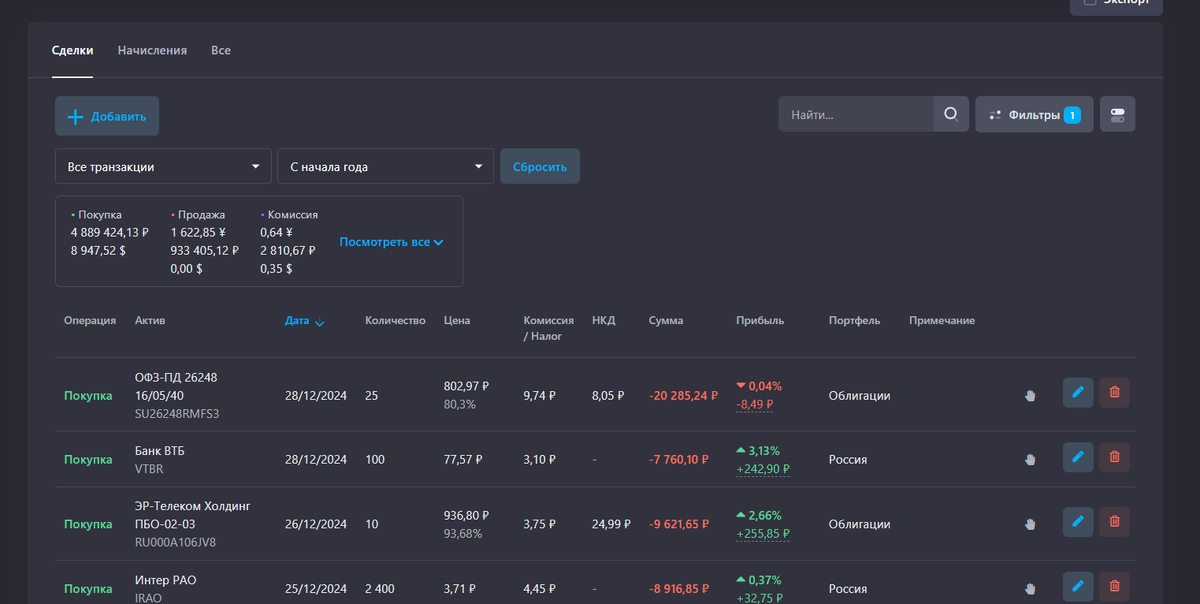Click the +242,90 ₽ profit value

tap(763, 469)
